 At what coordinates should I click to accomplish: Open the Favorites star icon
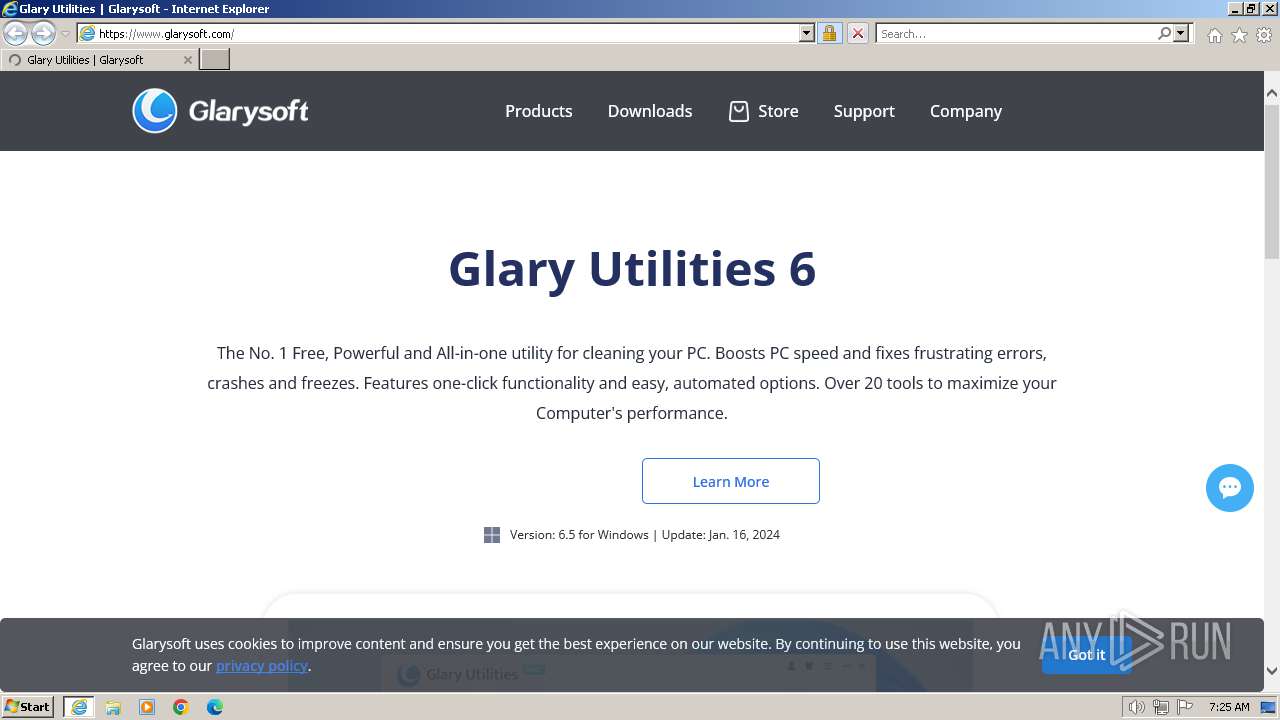coord(1239,35)
